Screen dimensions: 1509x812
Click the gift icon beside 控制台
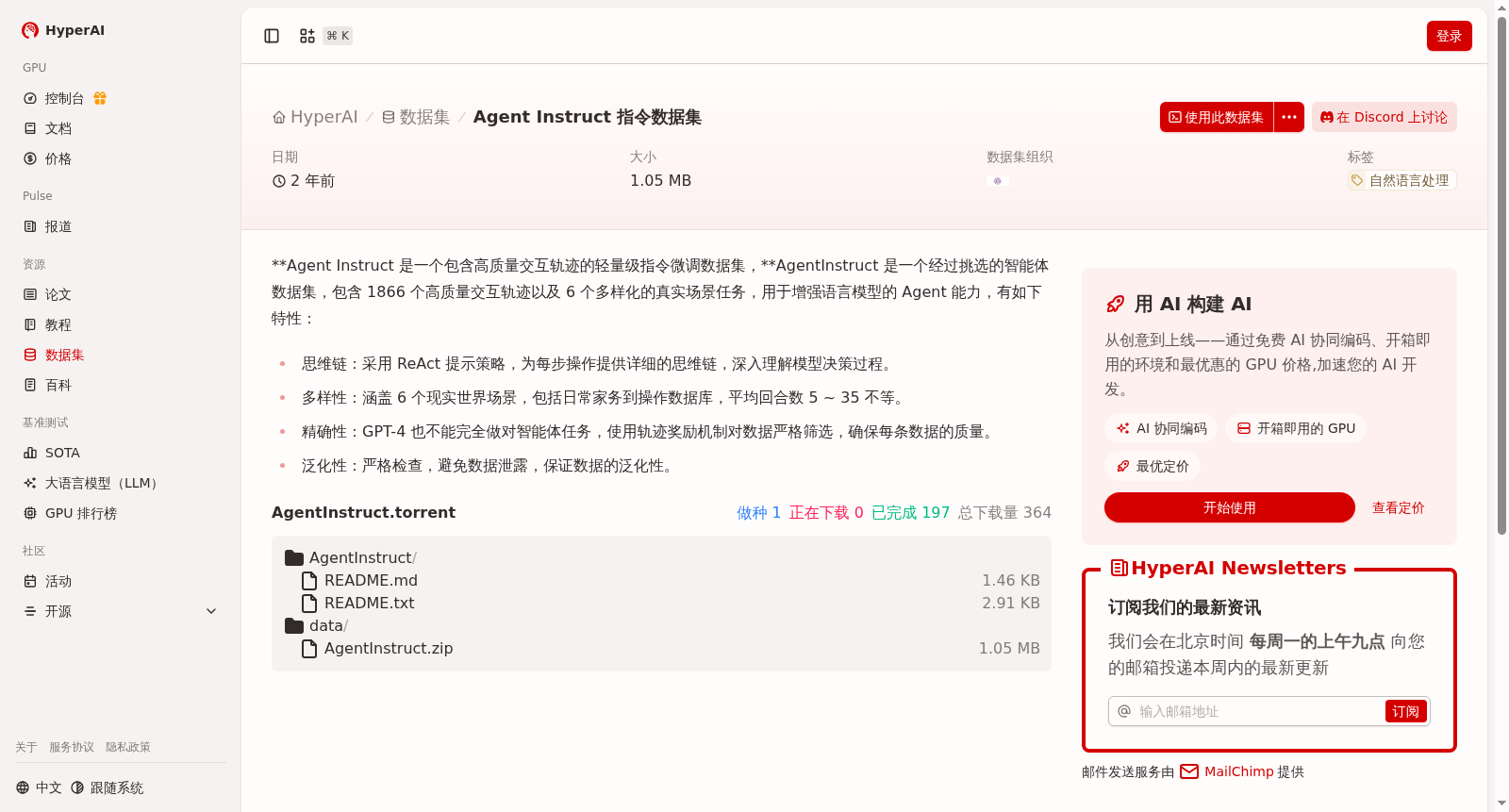(x=100, y=98)
